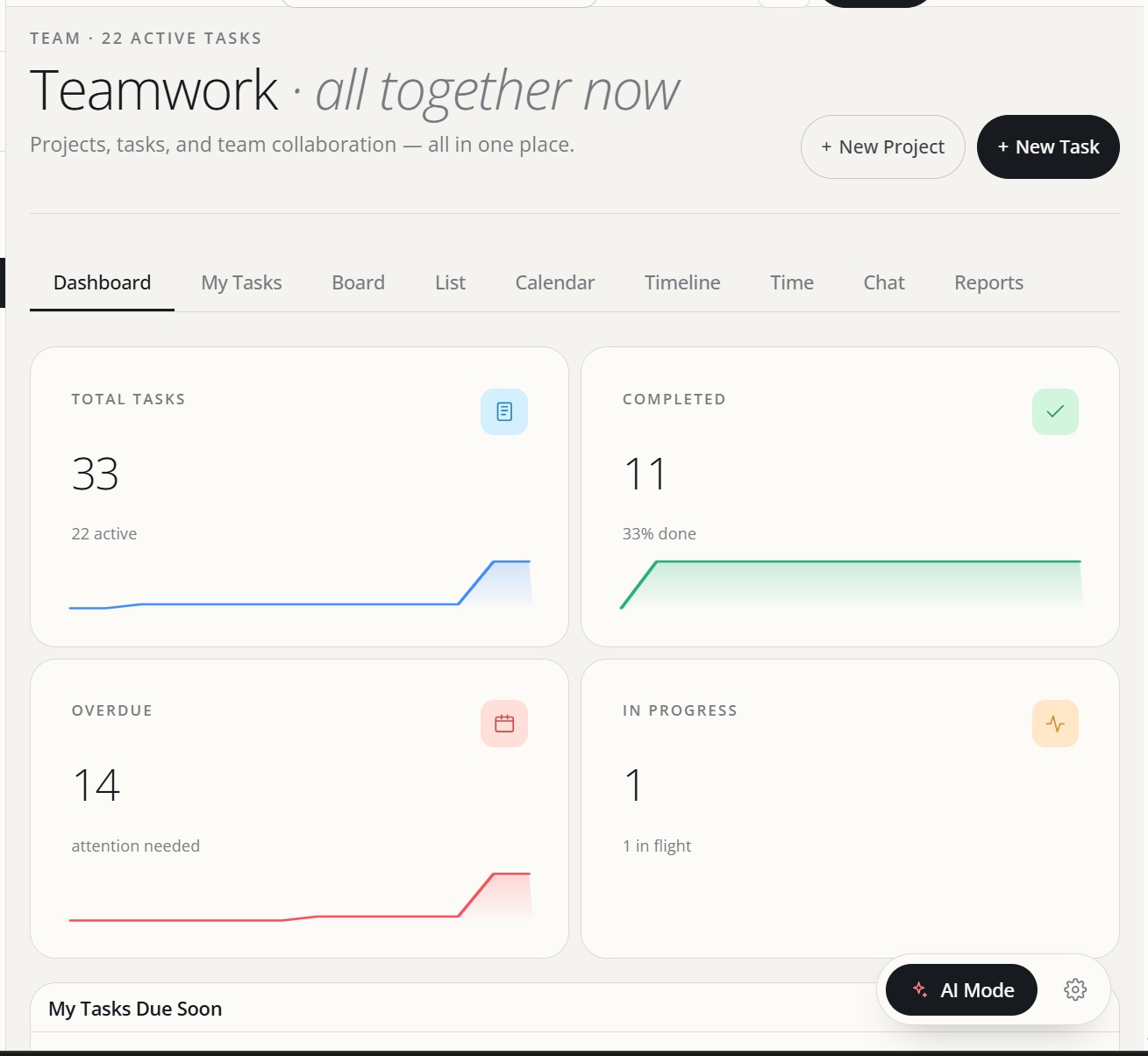View the Reports tab
The image size is (1148, 1056).
coord(988,282)
